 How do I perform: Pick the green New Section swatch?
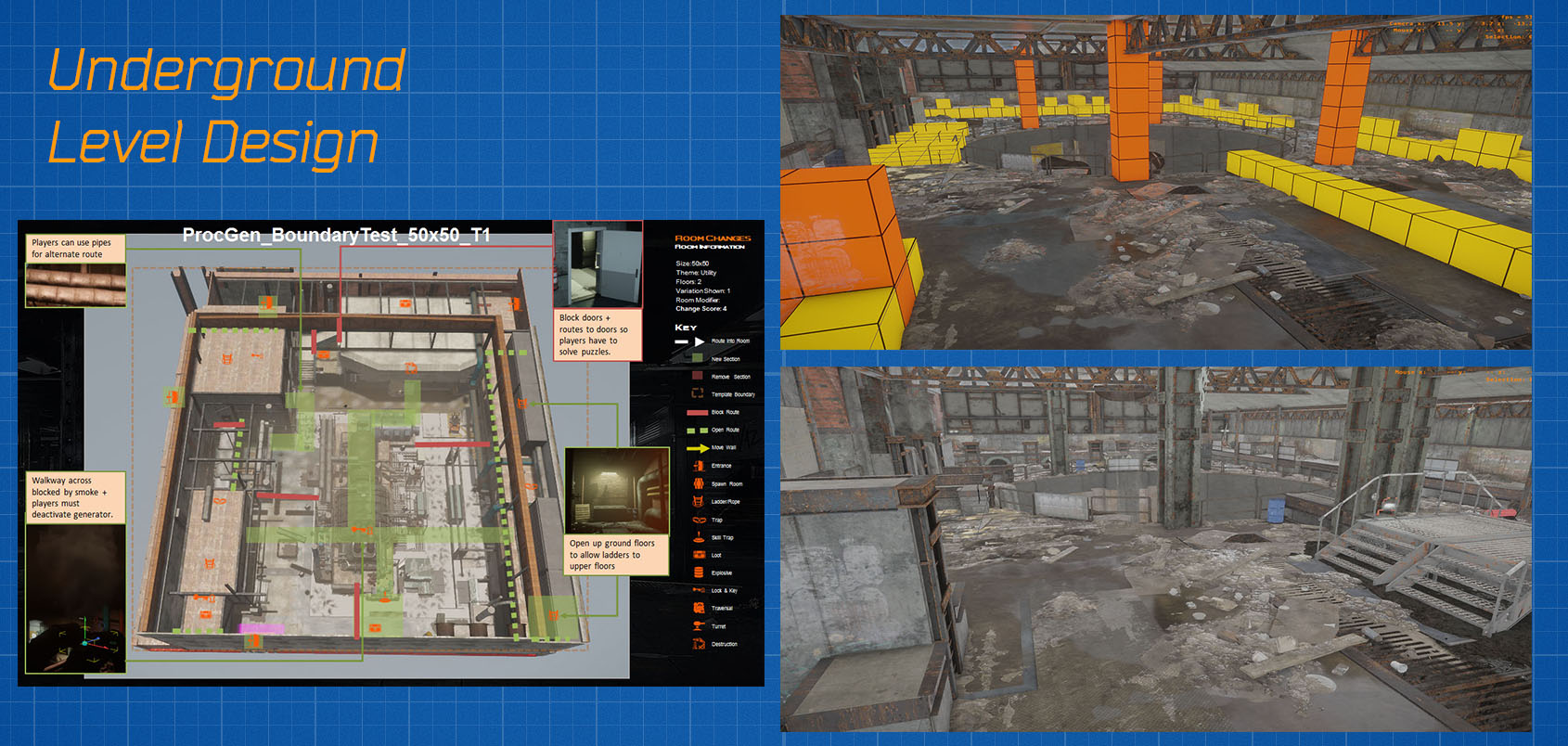pyautogui.click(x=698, y=358)
